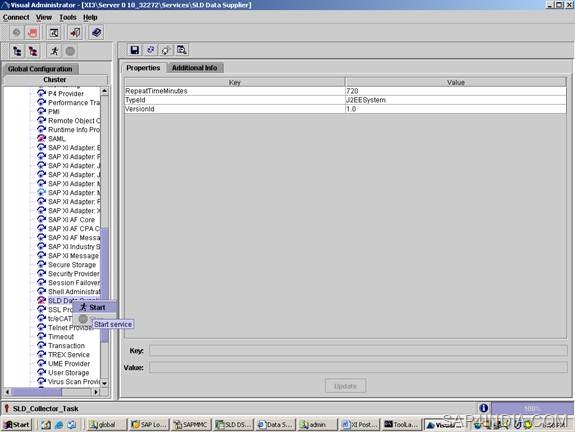Select the 1.0 value cell

(x=456, y=109)
